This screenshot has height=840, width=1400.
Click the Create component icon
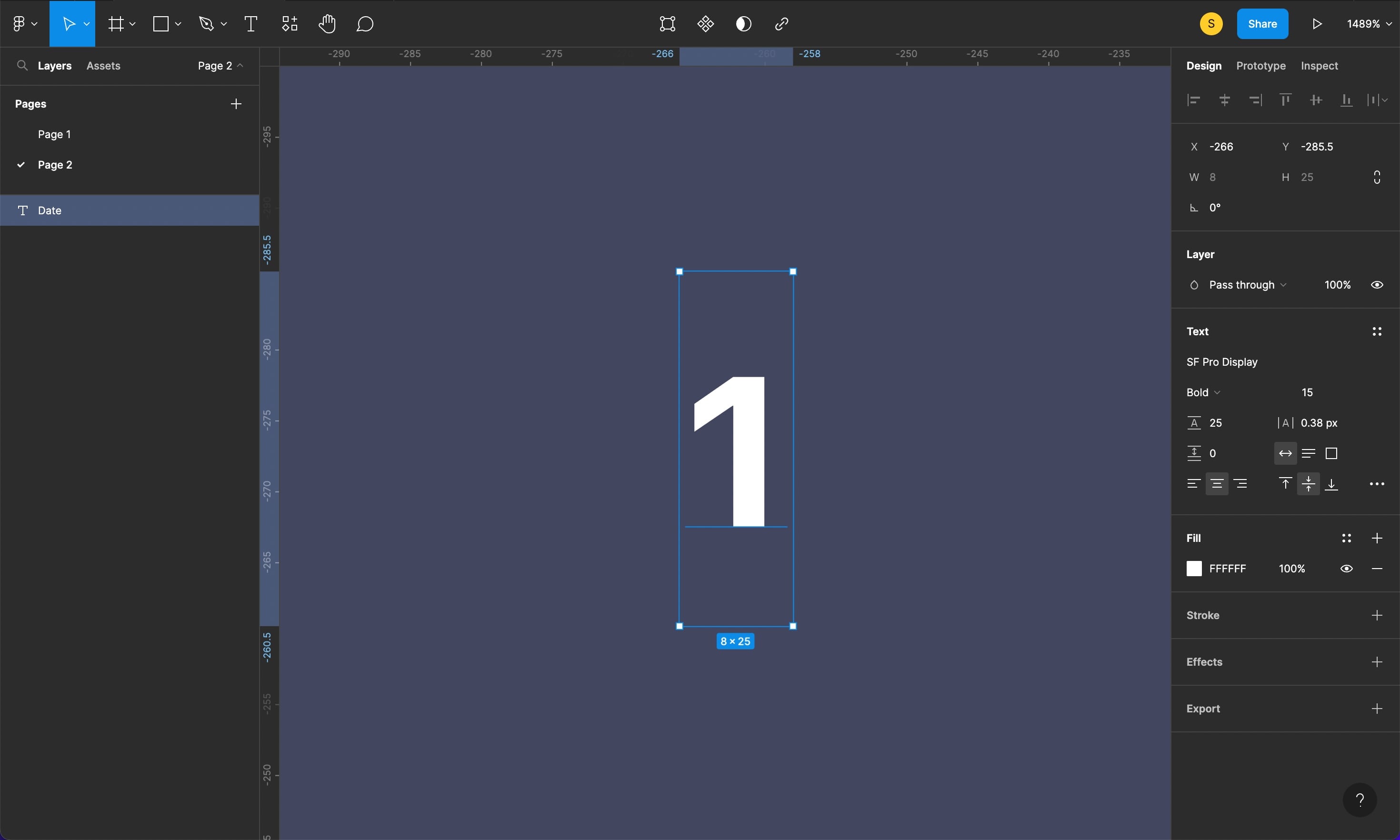tap(705, 24)
